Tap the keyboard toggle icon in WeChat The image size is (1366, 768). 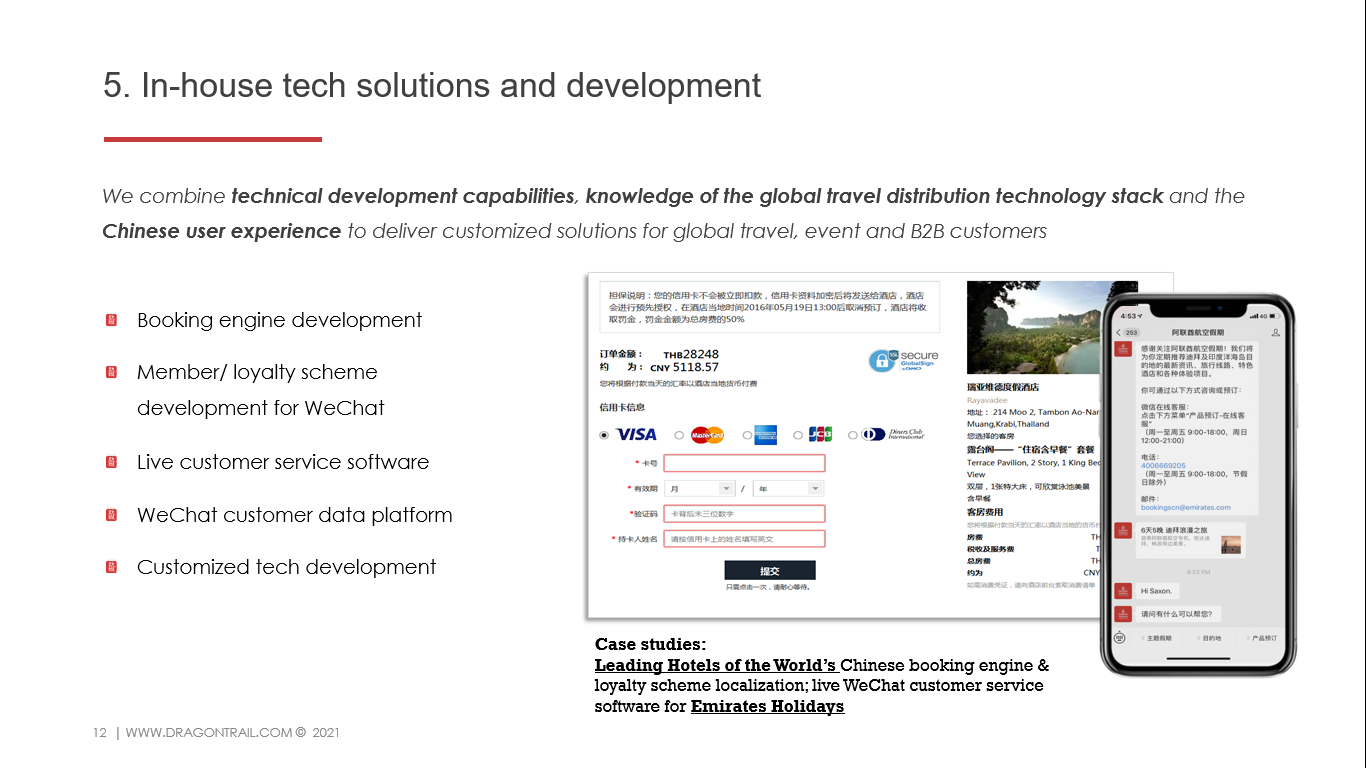(x=1120, y=637)
